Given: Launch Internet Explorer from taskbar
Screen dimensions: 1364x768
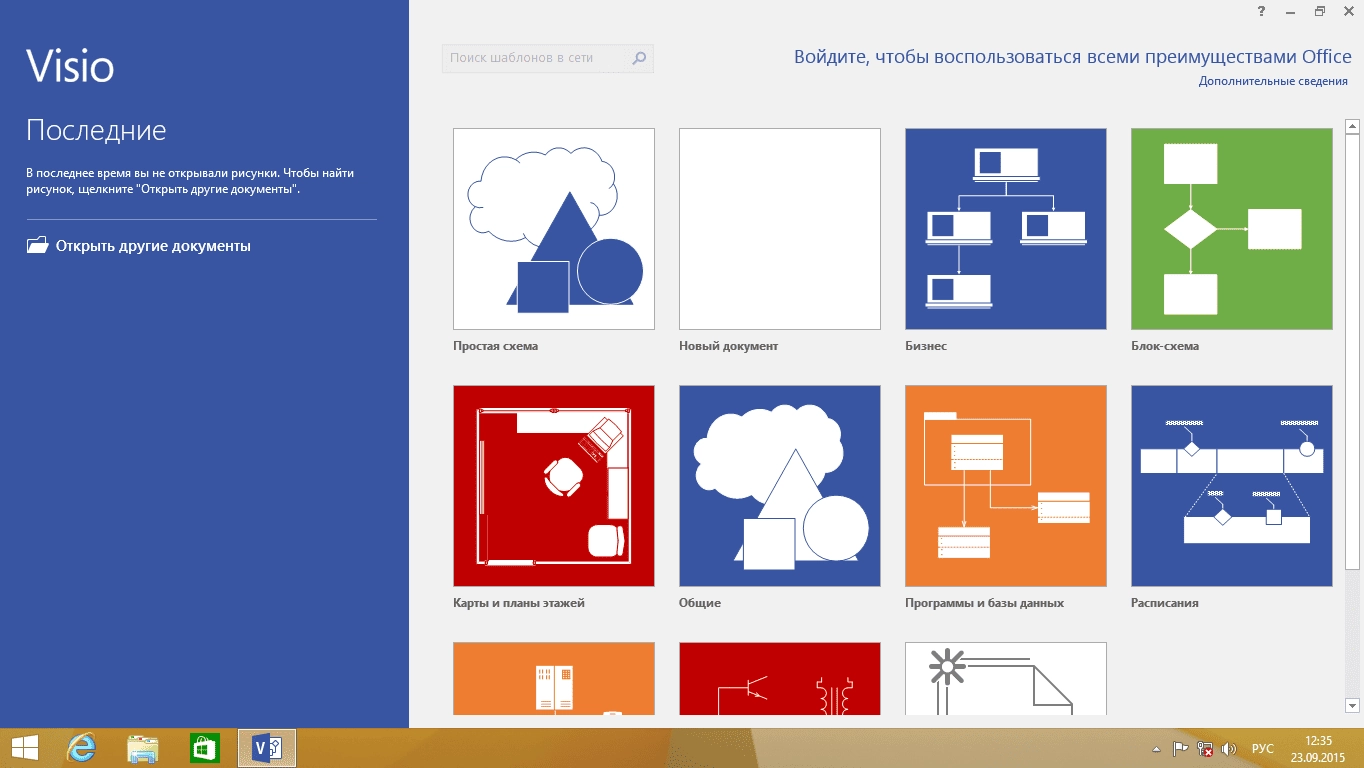Looking at the screenshot, I should point(82,748).
